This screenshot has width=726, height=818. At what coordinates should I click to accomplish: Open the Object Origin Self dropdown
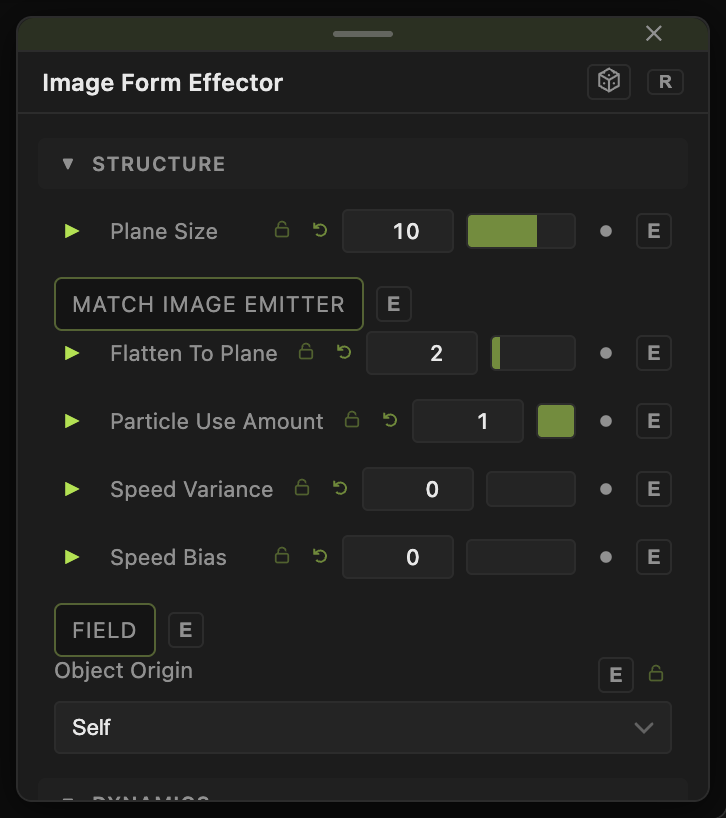[363, 727]
